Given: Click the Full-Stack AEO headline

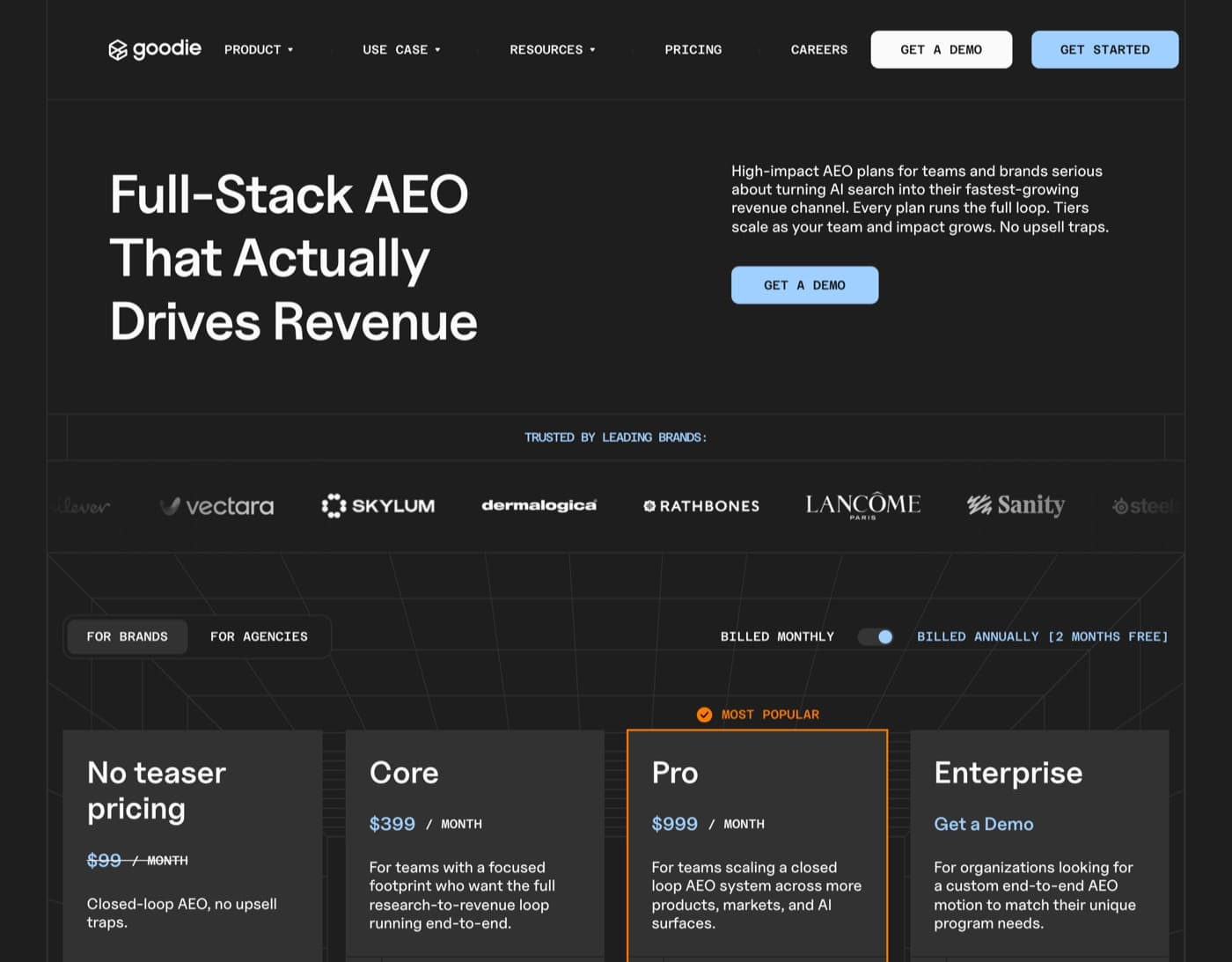Looking at the screenshot, I should click(293, 257).
